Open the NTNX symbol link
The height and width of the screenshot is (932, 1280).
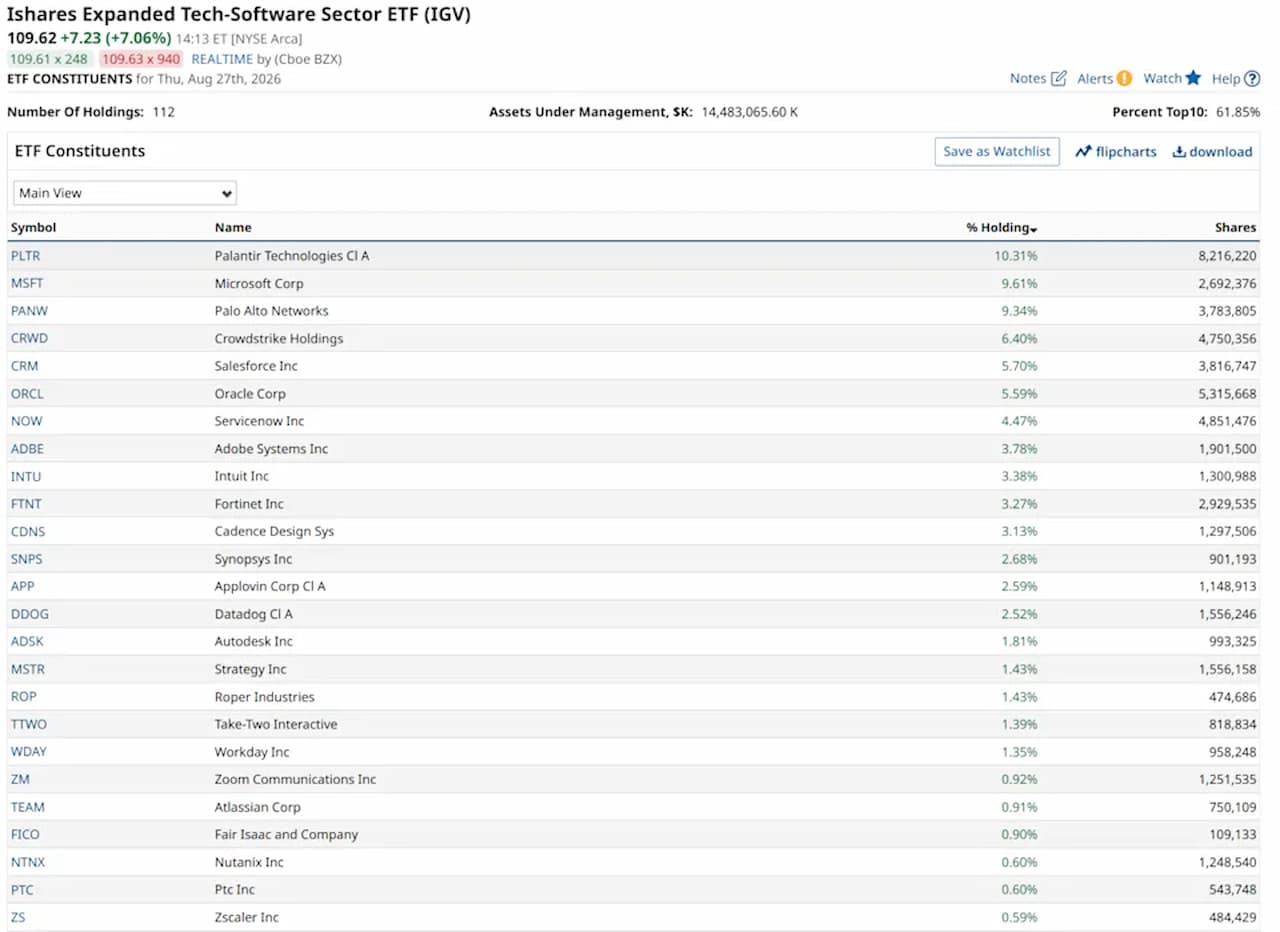(28, 862)
